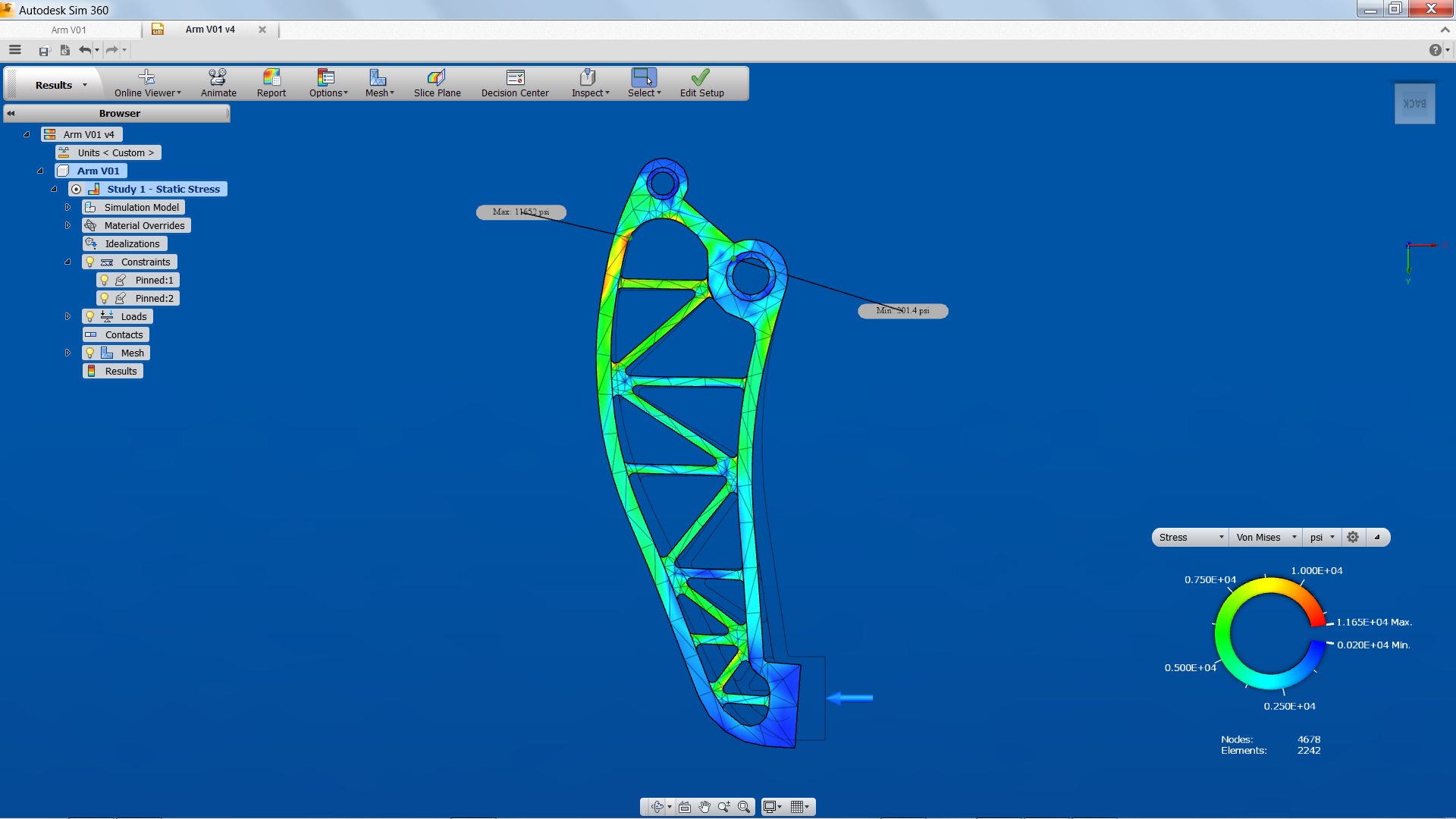Click the save icon in quick access bar
The height and width of the screenshot is (819, 1456).
click(44, 50)
